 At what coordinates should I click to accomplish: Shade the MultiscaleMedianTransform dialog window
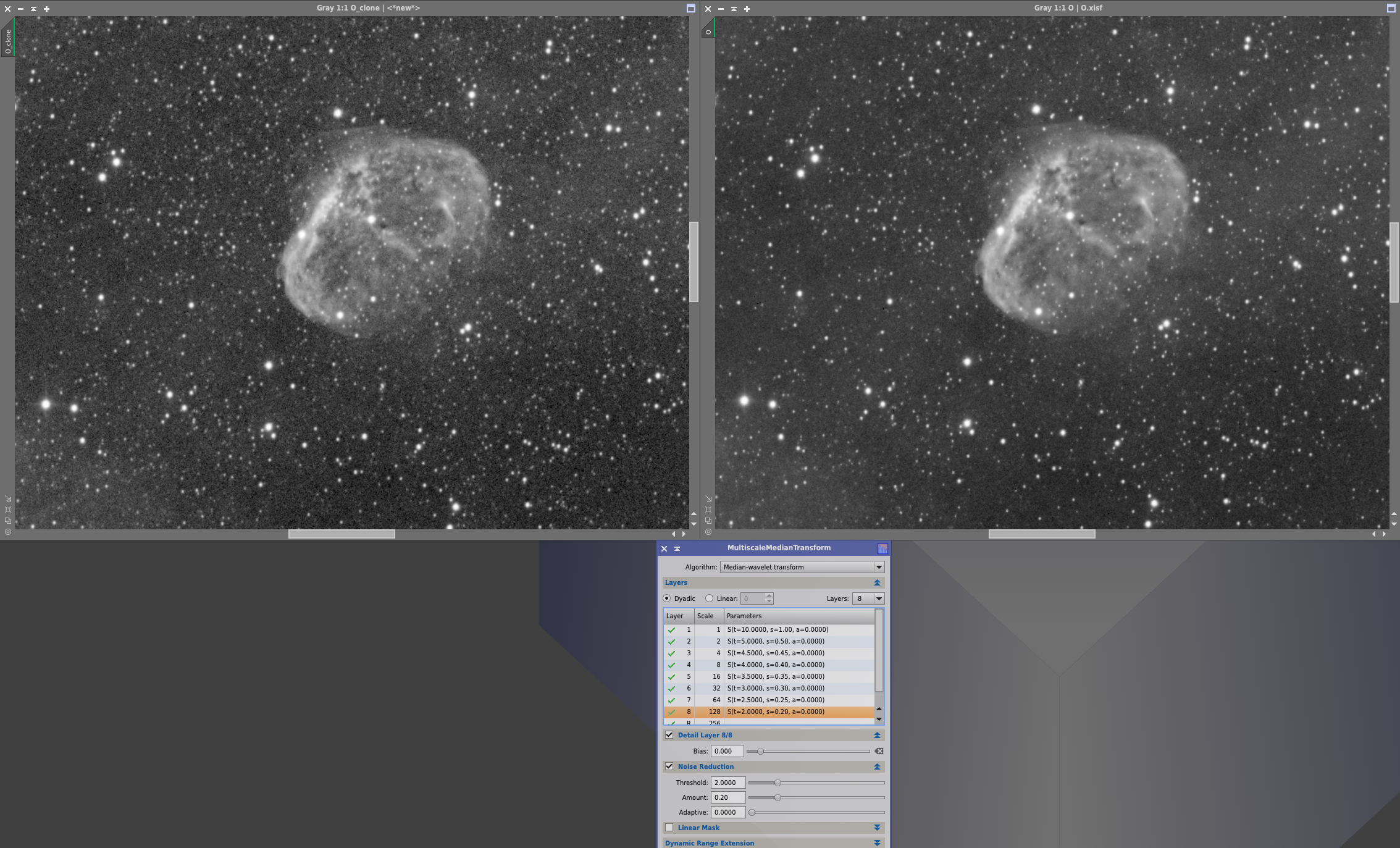pyautogui.click(x=677, y=548)
